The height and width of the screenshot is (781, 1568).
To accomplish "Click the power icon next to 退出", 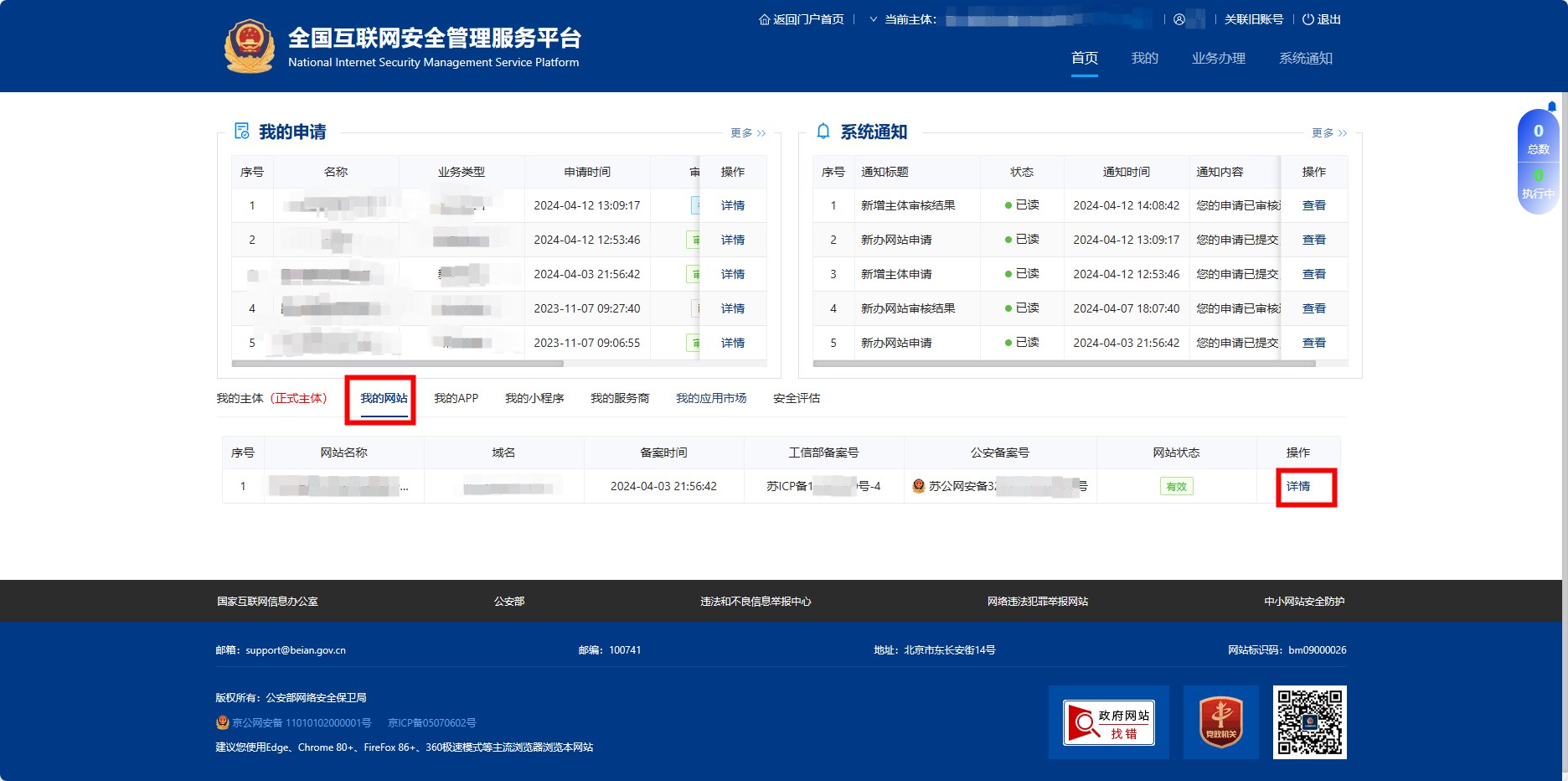I will coord(1308,19).
